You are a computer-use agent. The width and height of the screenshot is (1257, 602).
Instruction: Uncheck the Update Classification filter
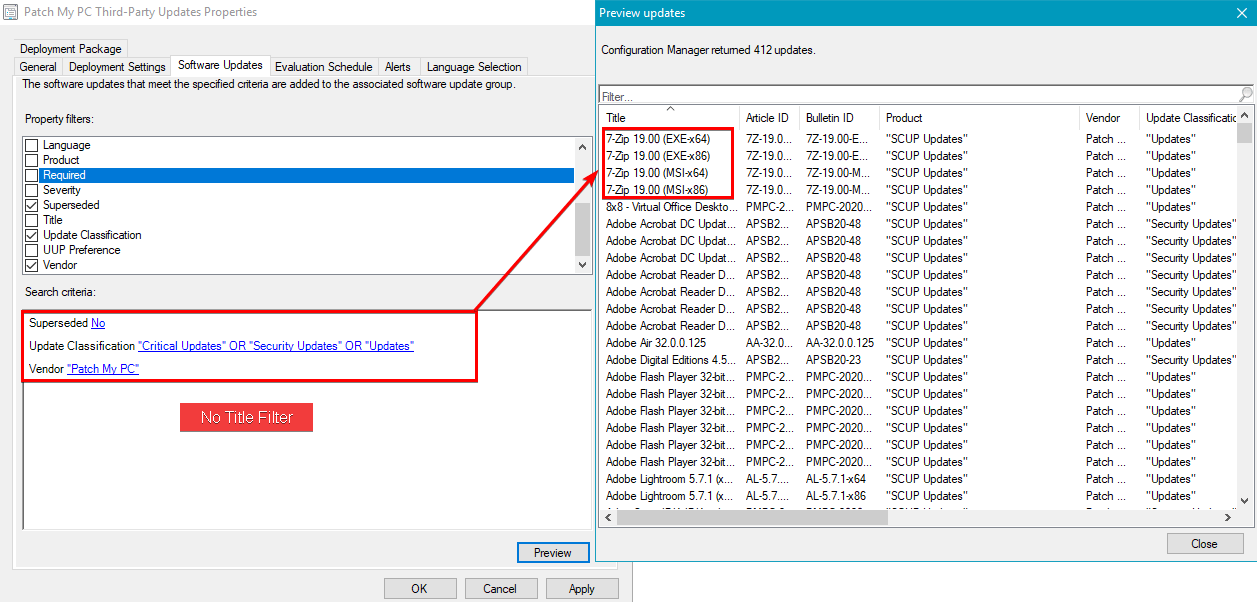[32, 235]
